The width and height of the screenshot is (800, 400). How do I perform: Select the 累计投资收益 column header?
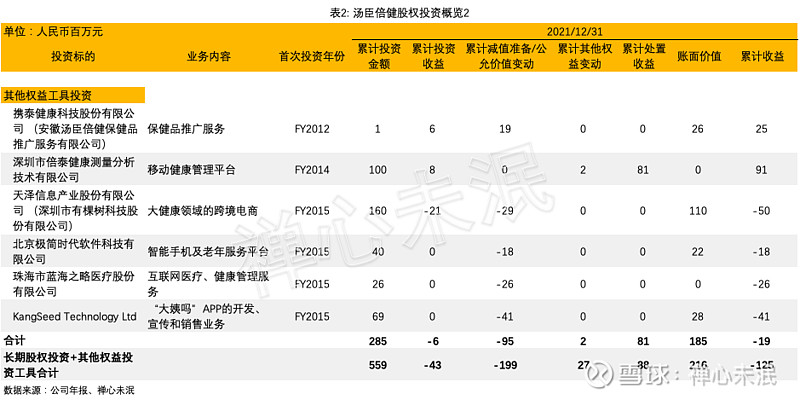[433, 56]
